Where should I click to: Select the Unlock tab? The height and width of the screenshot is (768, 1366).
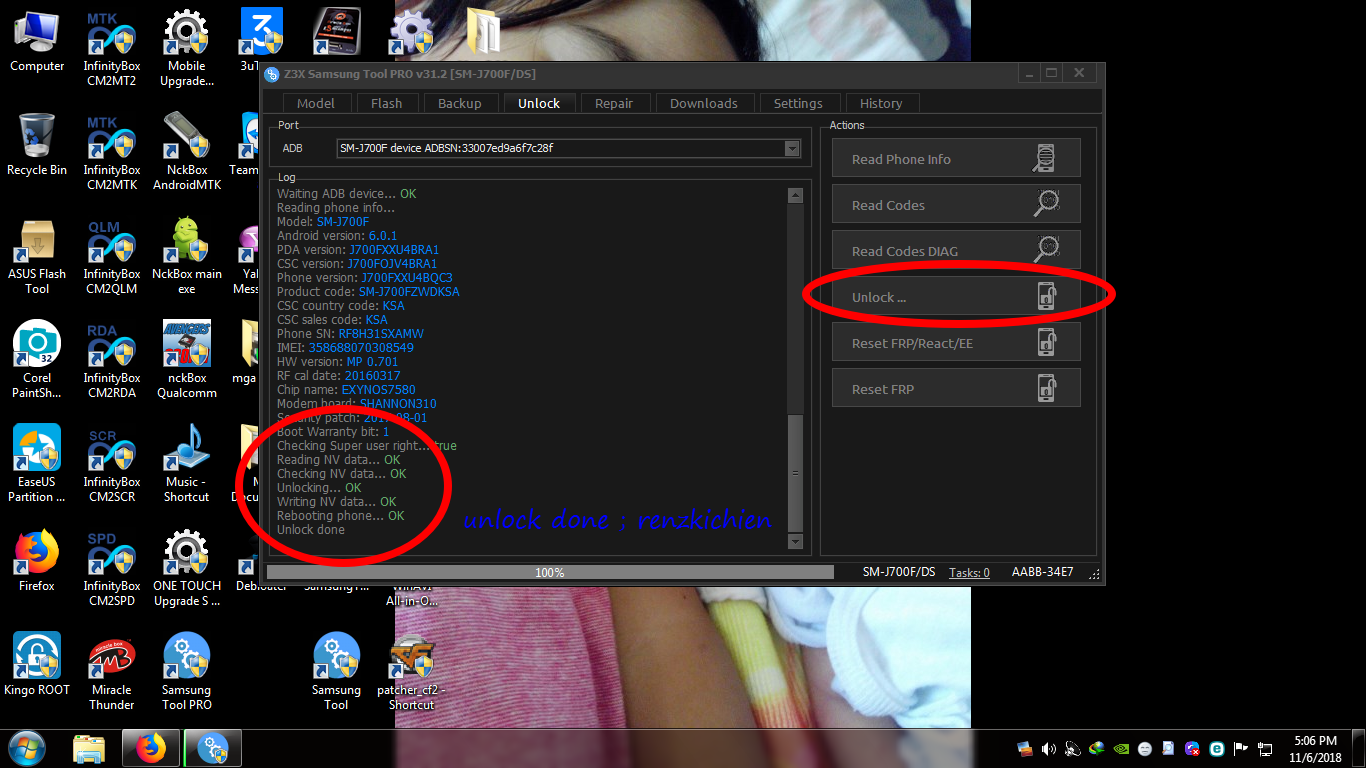tap(539, 103)
